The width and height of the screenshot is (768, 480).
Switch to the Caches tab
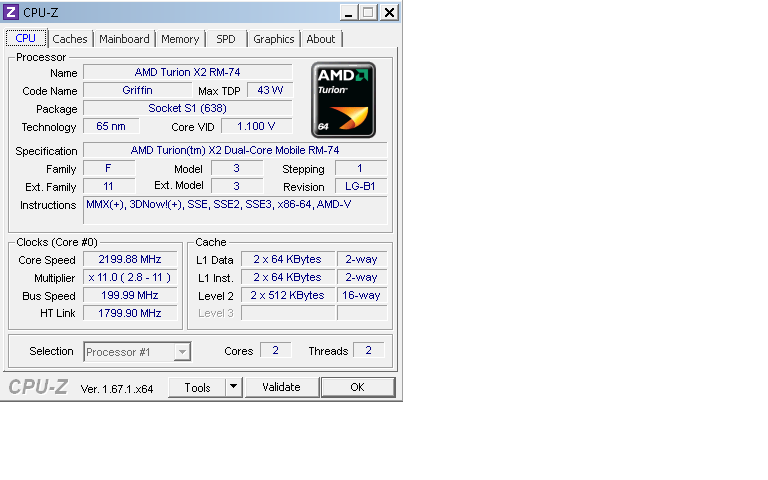[70, 39]
